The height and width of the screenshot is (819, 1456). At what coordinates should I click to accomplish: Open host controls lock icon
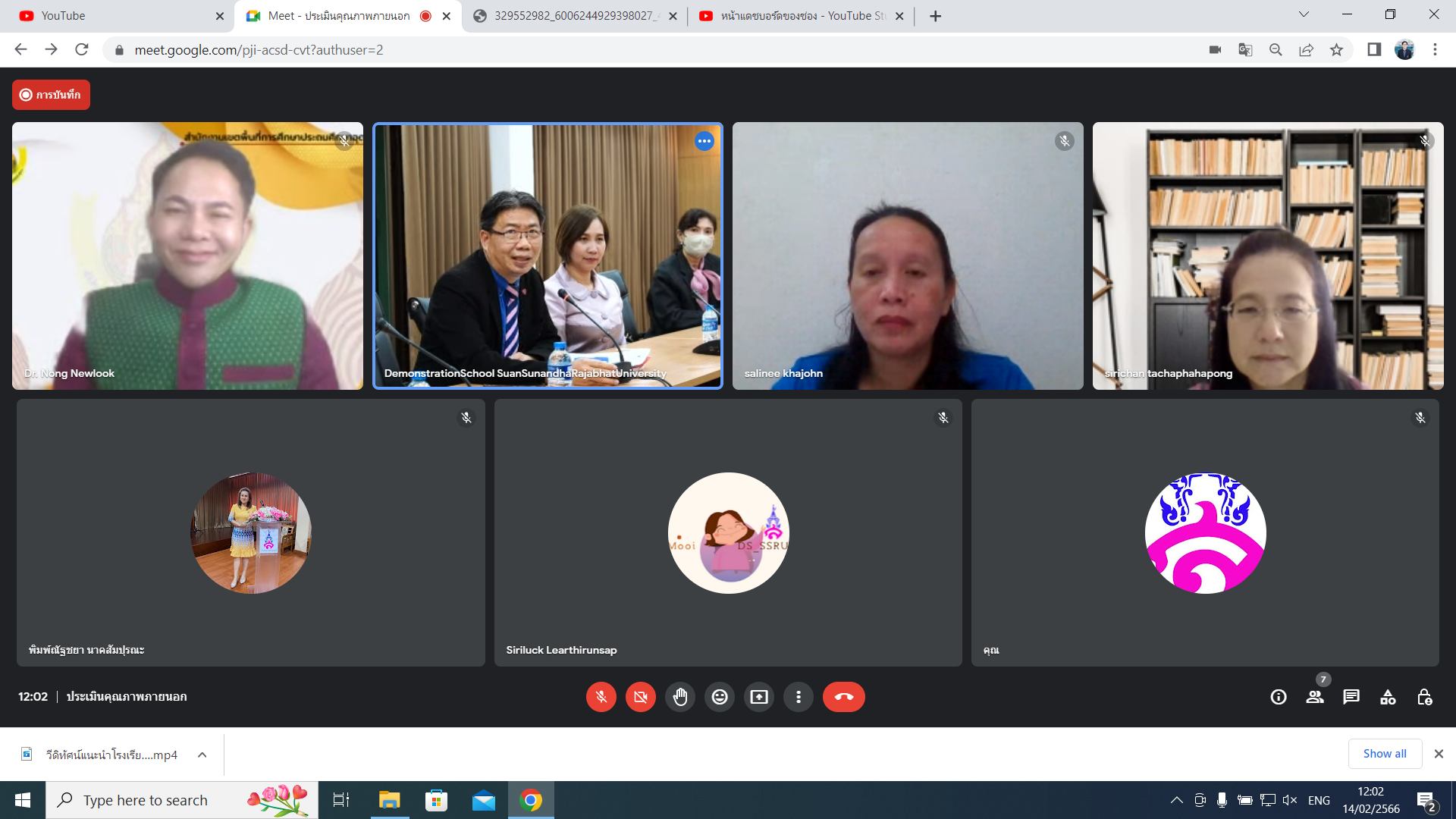click(1424, 697)
